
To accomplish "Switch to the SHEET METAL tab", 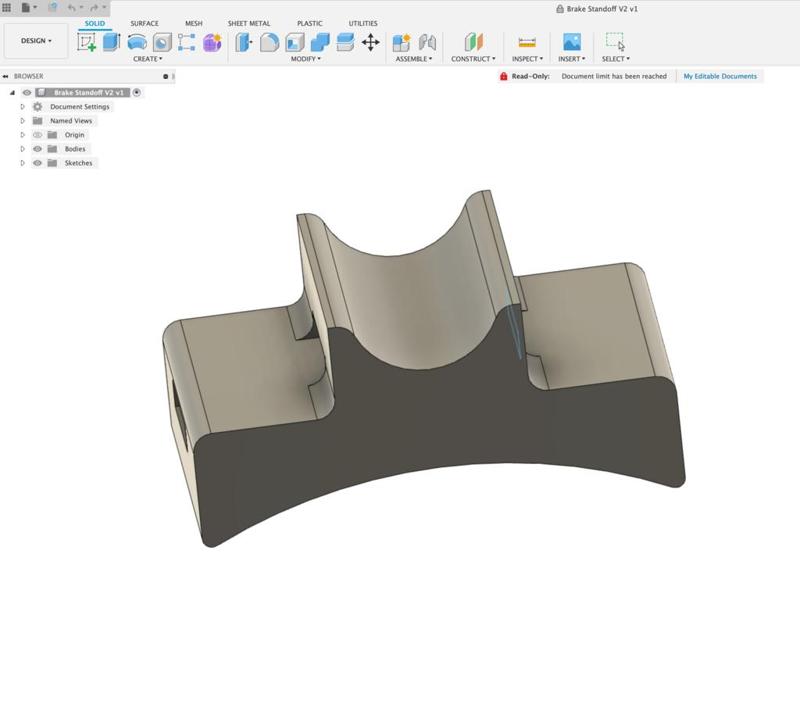I will coord(249,23).
